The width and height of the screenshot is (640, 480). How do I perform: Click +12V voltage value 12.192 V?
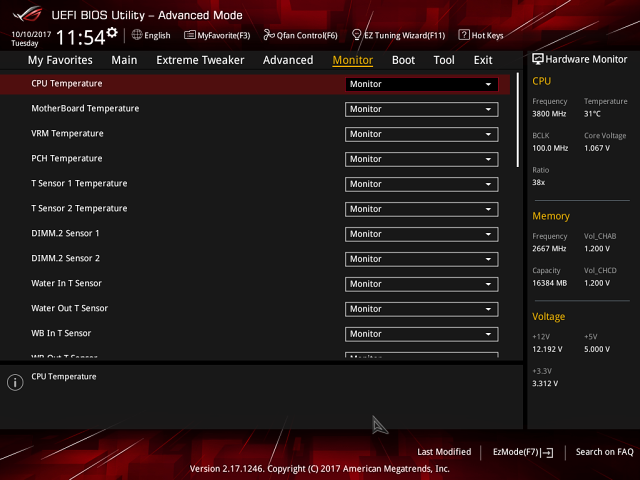(547, 349)
